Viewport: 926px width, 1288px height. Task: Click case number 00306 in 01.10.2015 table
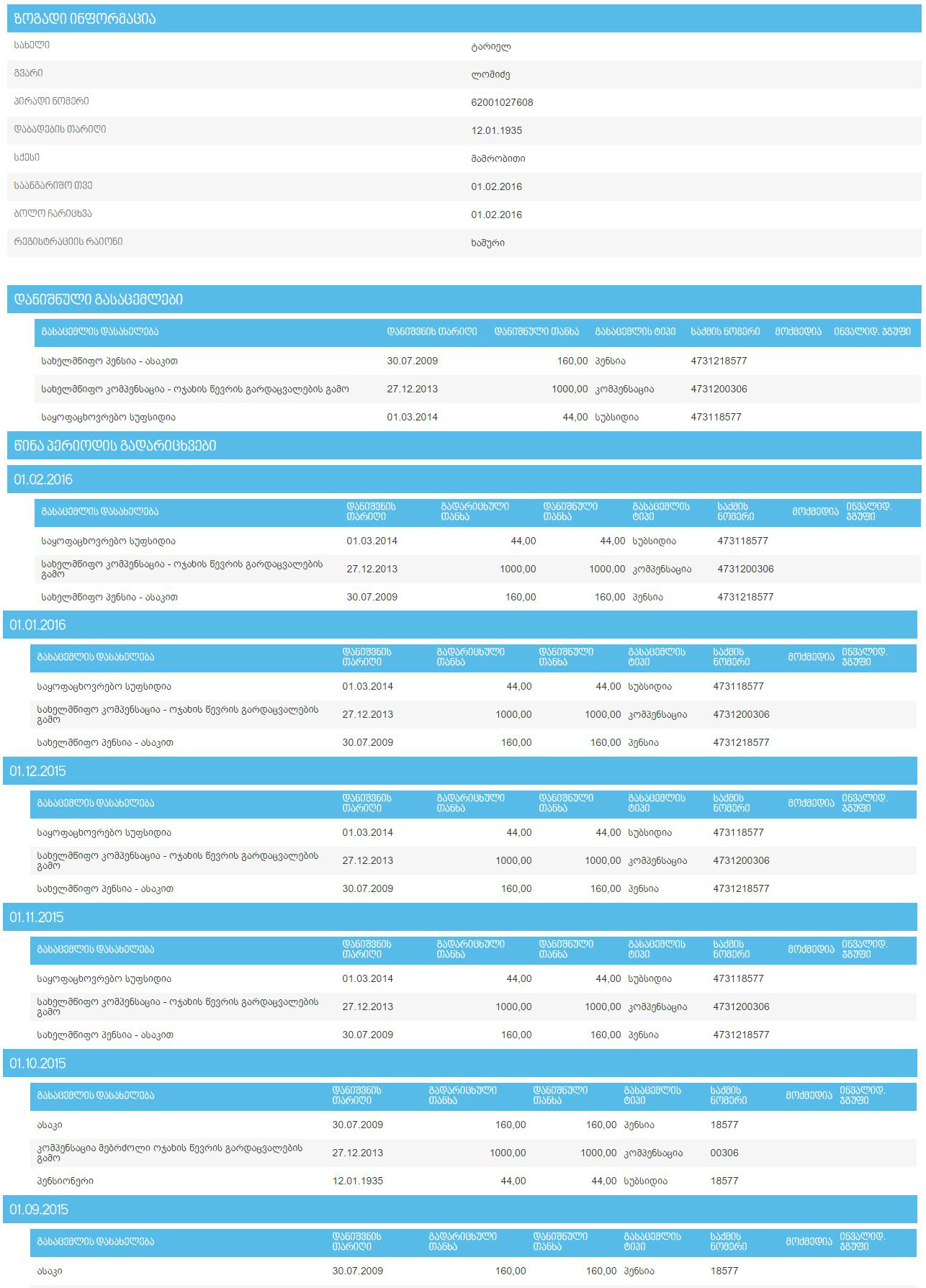coord(724,1153)
